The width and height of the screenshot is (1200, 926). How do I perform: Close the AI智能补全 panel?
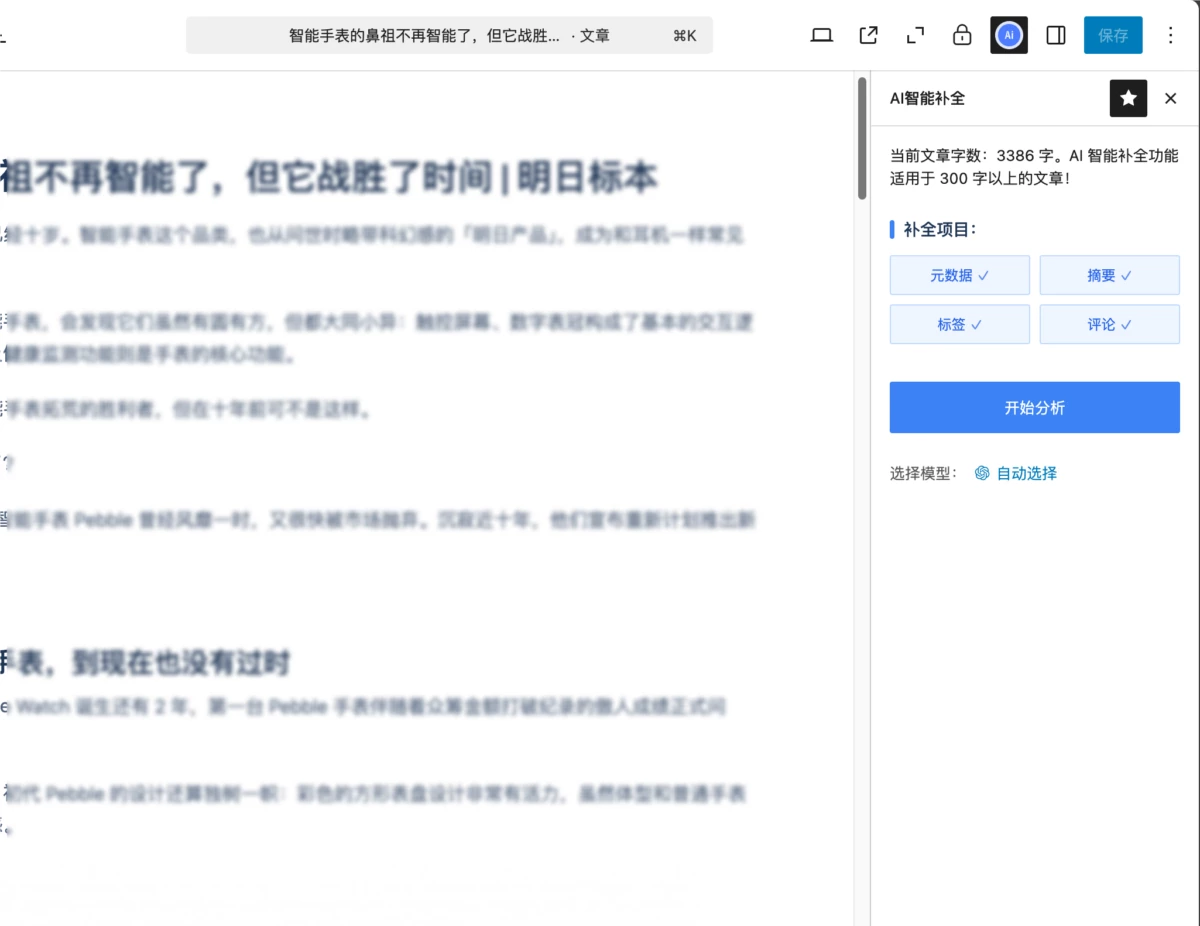1170,98
